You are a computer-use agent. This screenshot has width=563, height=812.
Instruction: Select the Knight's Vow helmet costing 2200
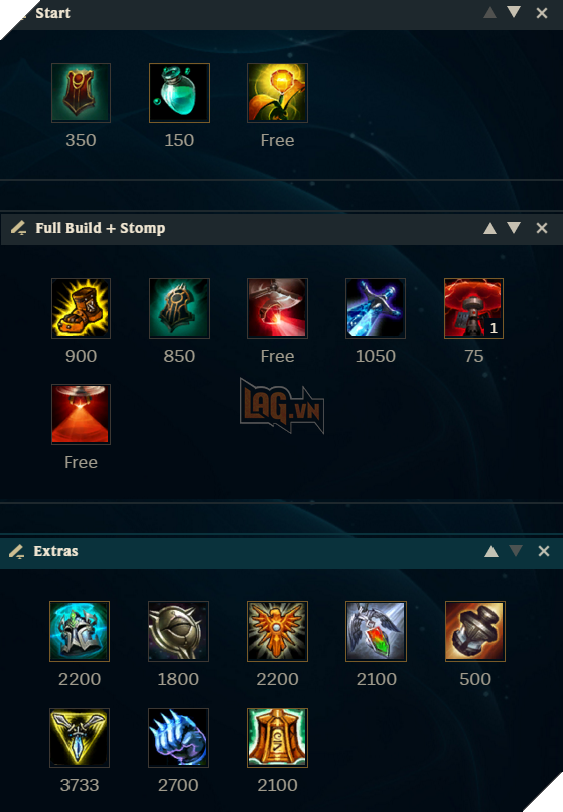[x=79, y=631]
